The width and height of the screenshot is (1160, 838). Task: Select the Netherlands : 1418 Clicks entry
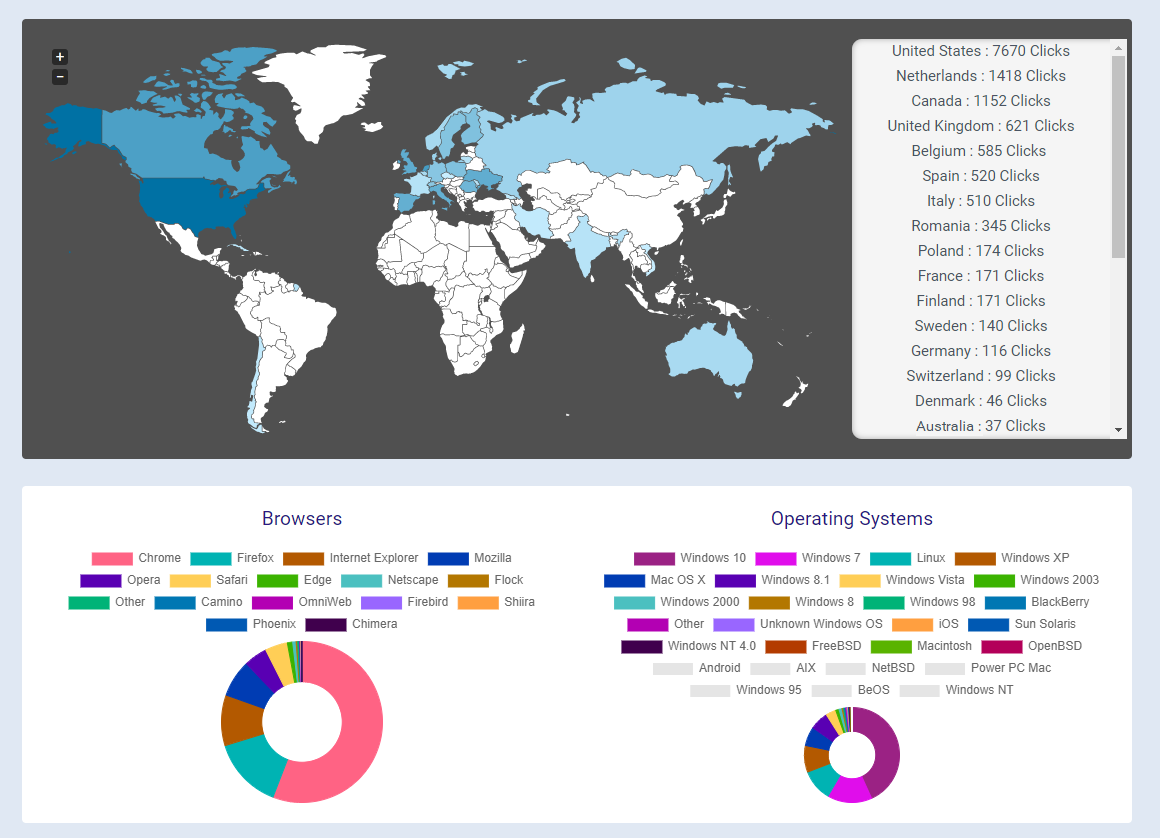[981, 75]
